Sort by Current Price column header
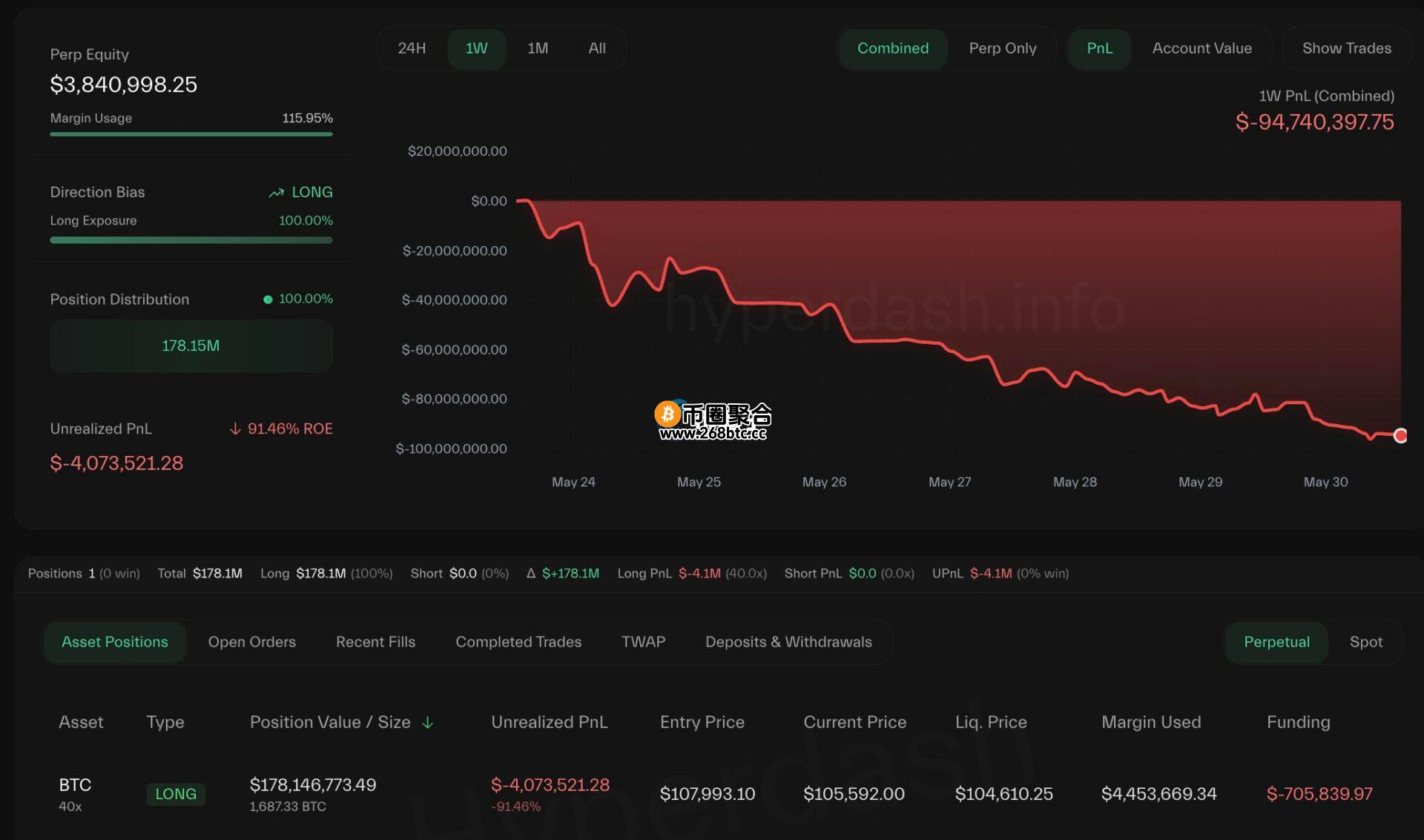This screenshot has width=1424, height=840. (854, 722)
